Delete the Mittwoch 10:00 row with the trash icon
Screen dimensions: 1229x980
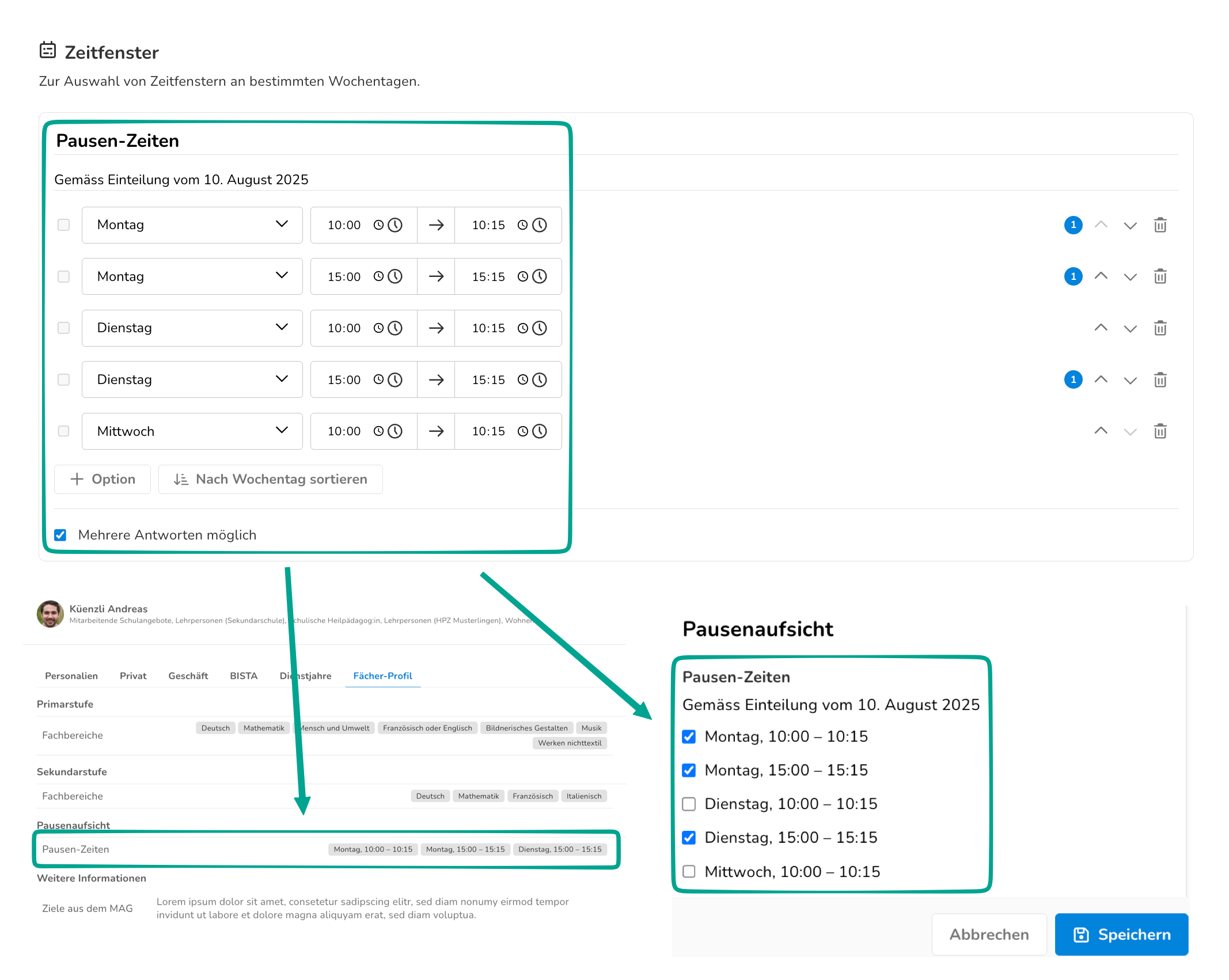coord(1160,431)
